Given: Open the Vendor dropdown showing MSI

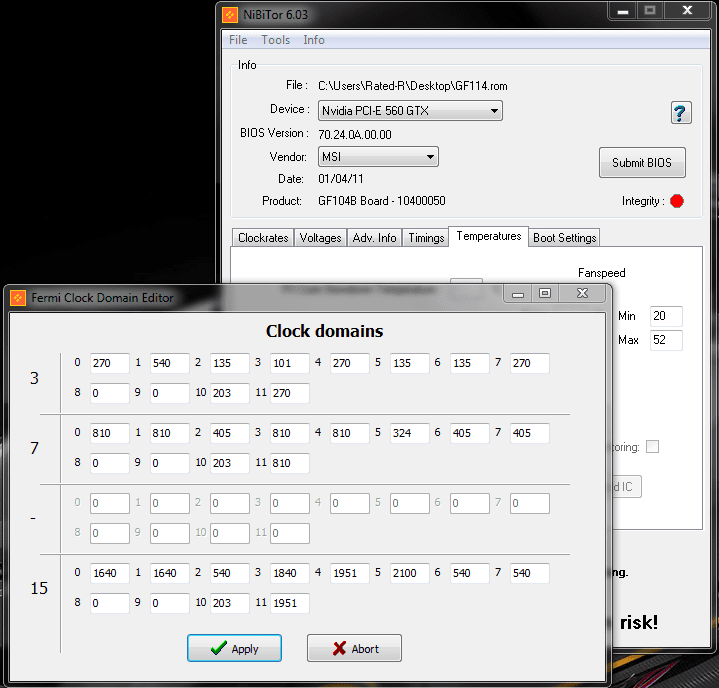Looking at the screenshot, I should point(378,157).
